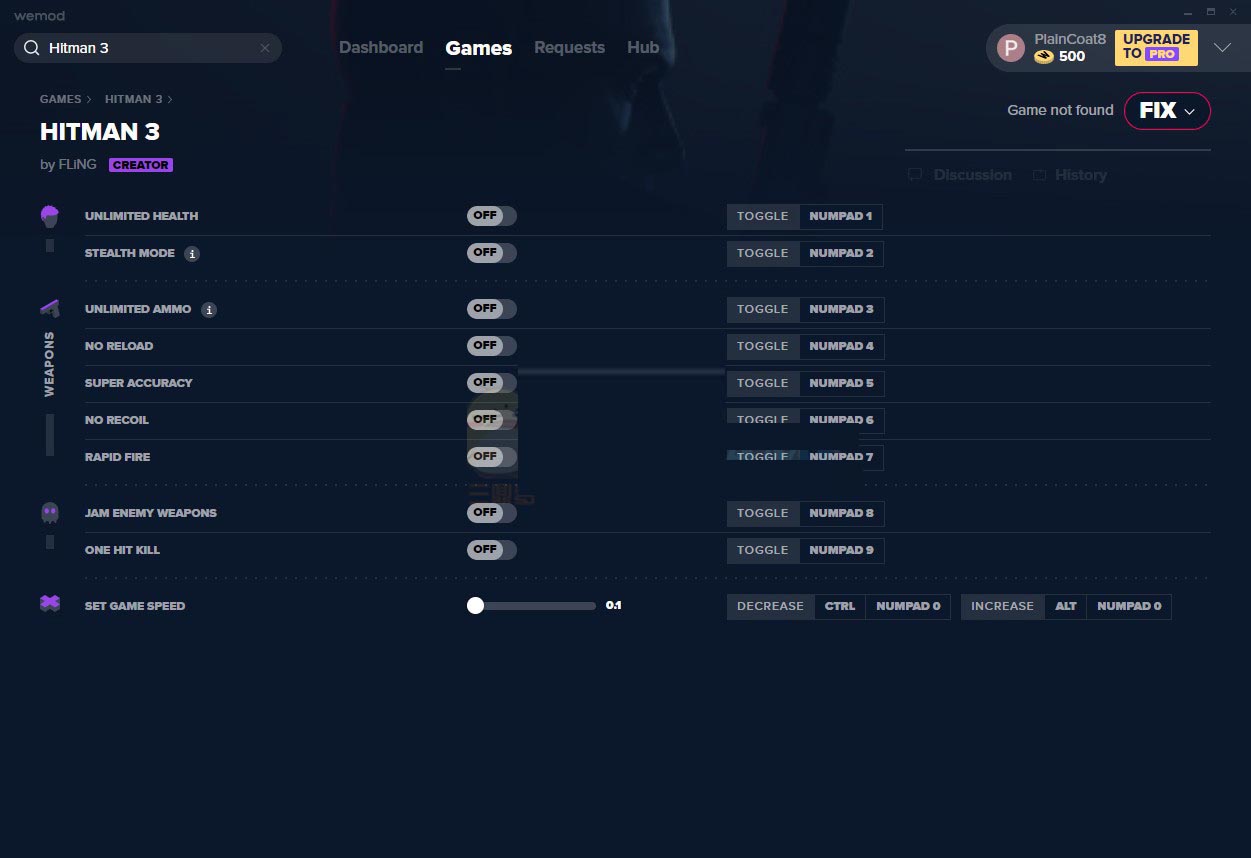The image size is (1251, 858).
Task: Click NUMPAD 9 hotkey for One Hit Kill
Action: point(841,551)
